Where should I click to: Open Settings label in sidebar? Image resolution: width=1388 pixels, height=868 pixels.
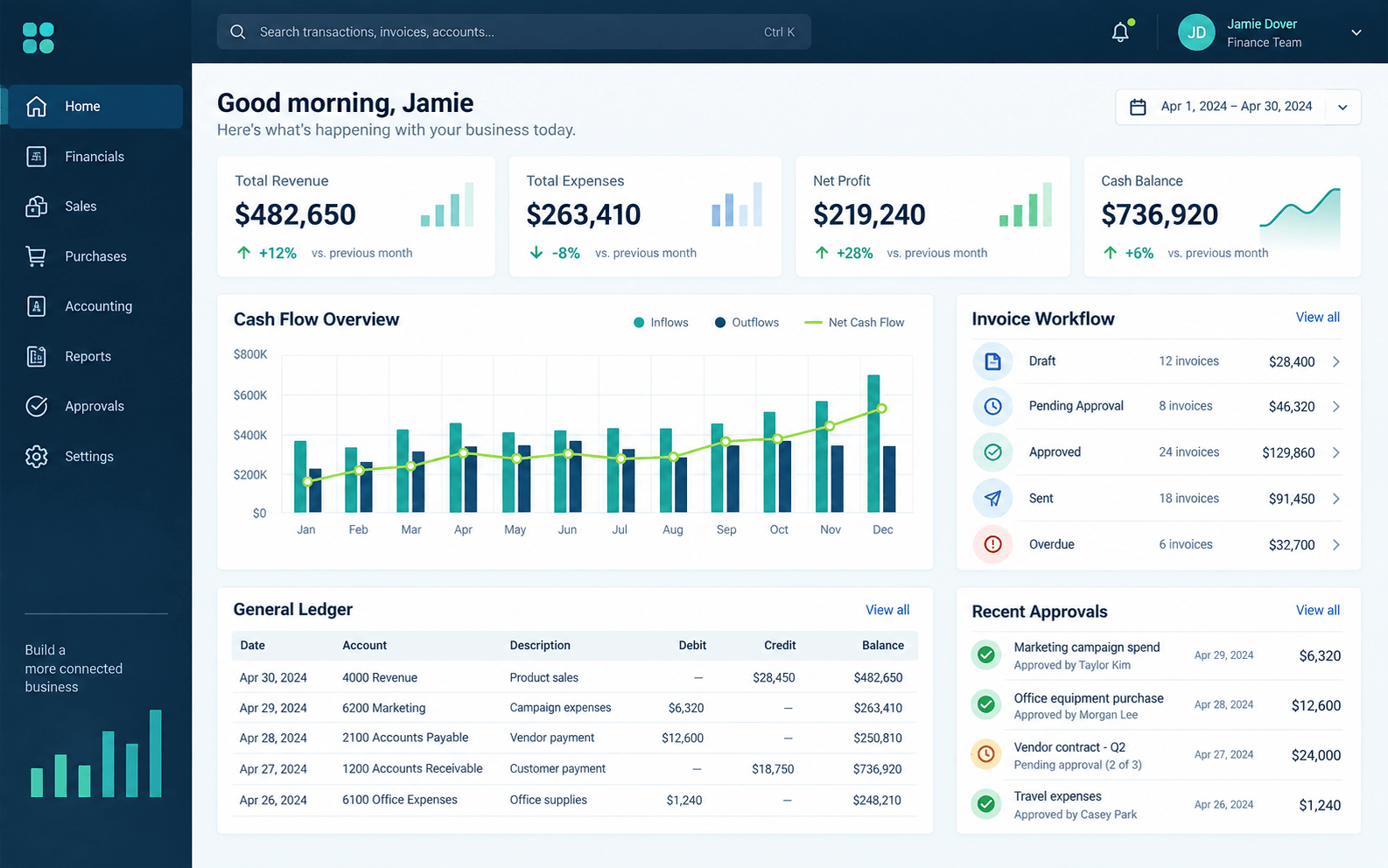coord(89,456)
